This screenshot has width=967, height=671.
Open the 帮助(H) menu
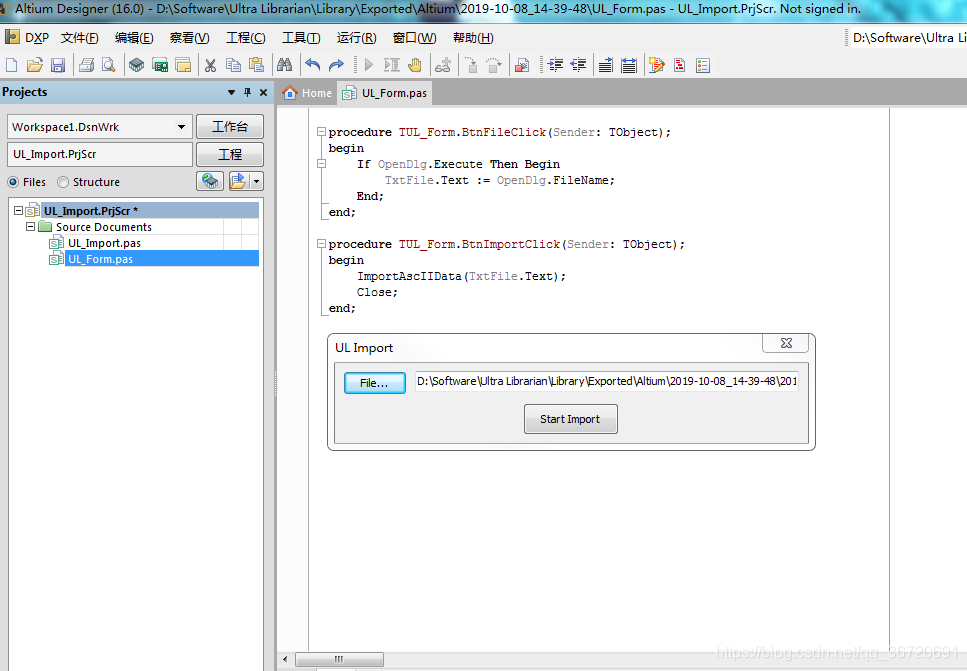point(473,38)
